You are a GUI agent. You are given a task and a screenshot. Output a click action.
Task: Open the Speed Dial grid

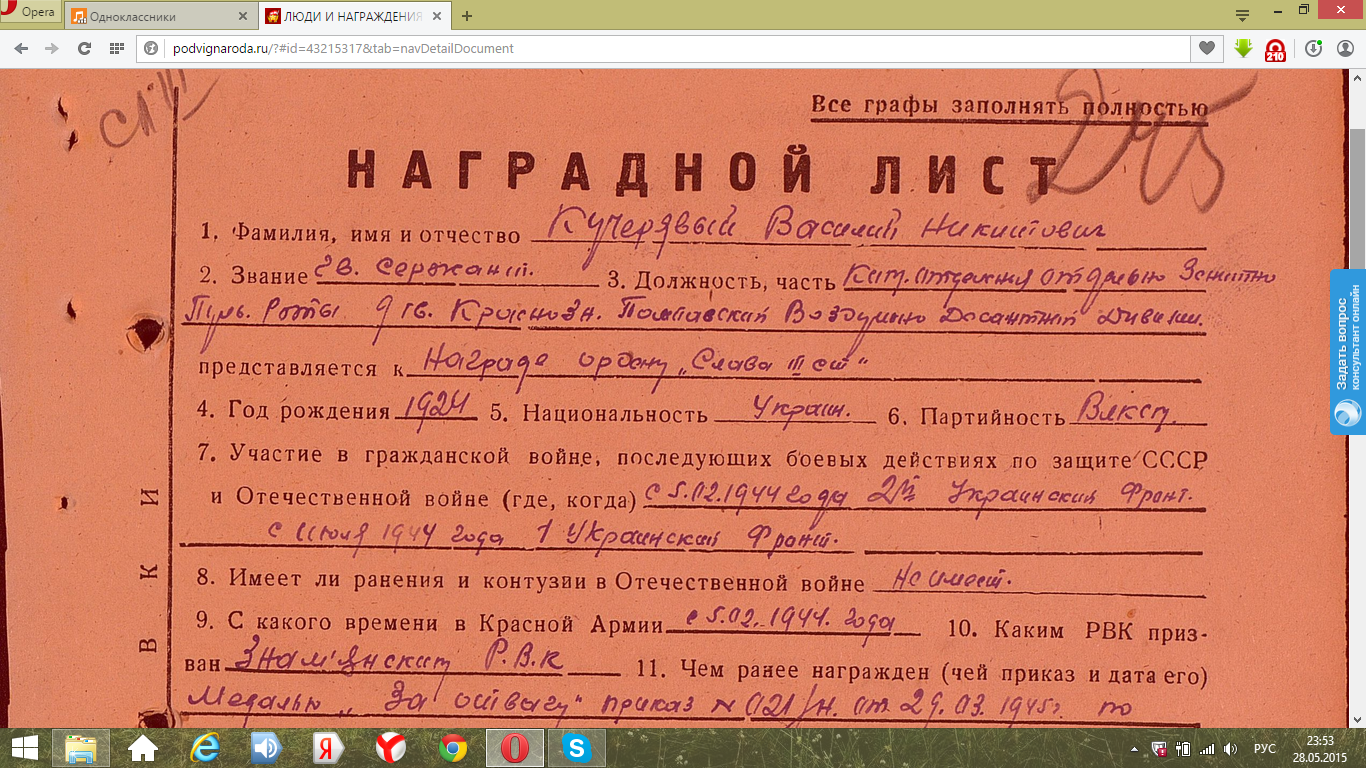click(x=116, y=48)
